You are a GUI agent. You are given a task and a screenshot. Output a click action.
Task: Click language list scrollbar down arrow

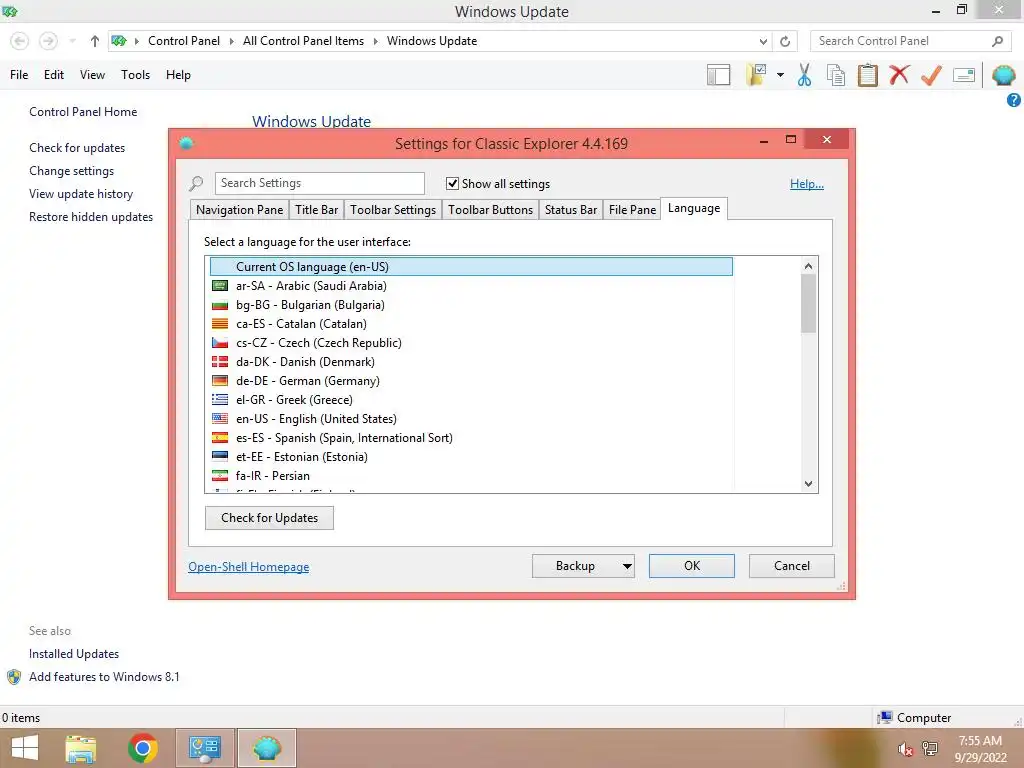808,484
